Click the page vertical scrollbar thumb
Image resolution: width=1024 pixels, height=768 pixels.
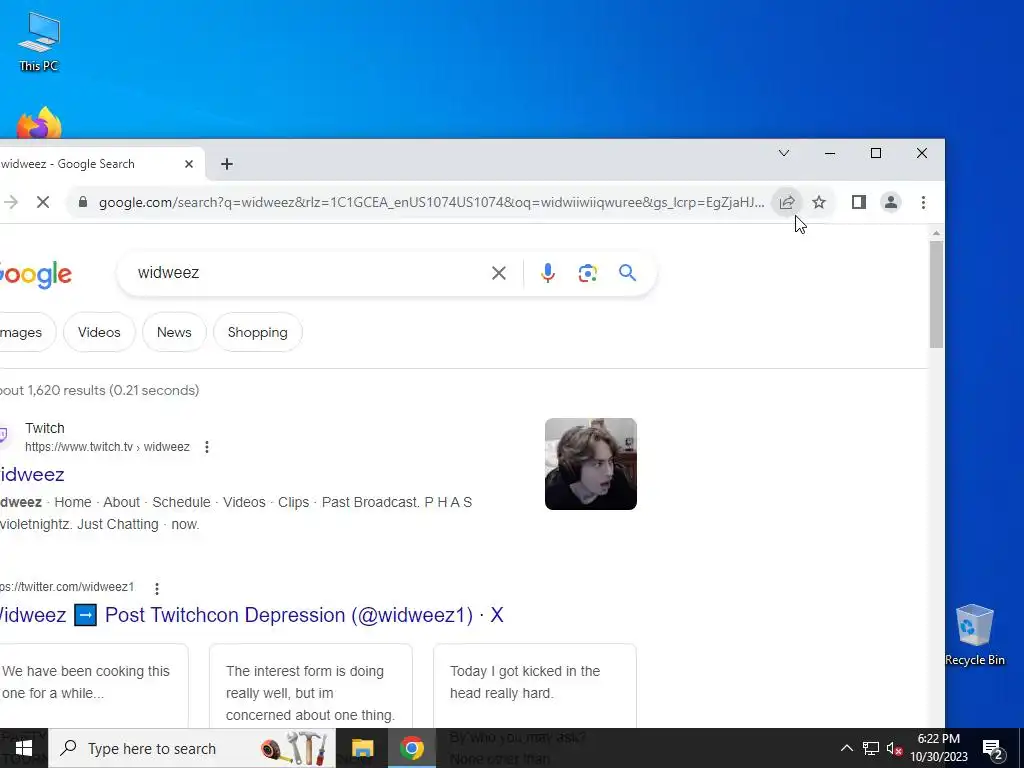pyautogui.click(x=936, y=295)
